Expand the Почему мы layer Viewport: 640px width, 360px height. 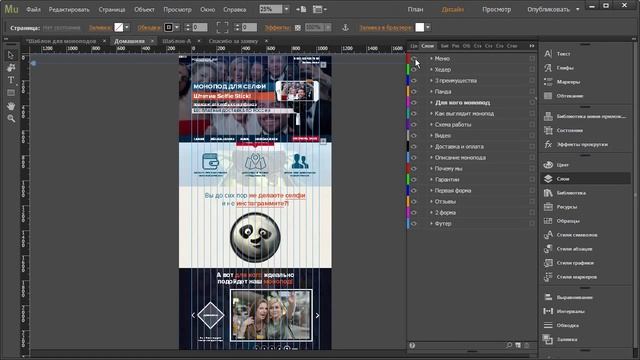coord(431,169)
